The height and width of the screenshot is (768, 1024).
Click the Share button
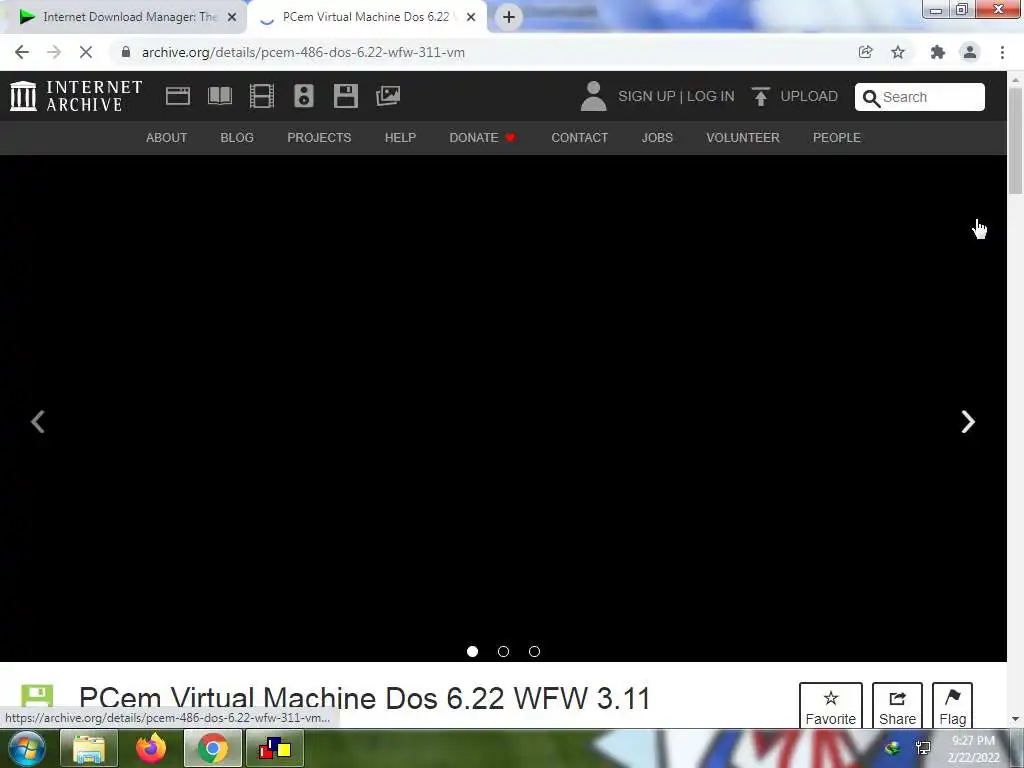click(897, 705)
